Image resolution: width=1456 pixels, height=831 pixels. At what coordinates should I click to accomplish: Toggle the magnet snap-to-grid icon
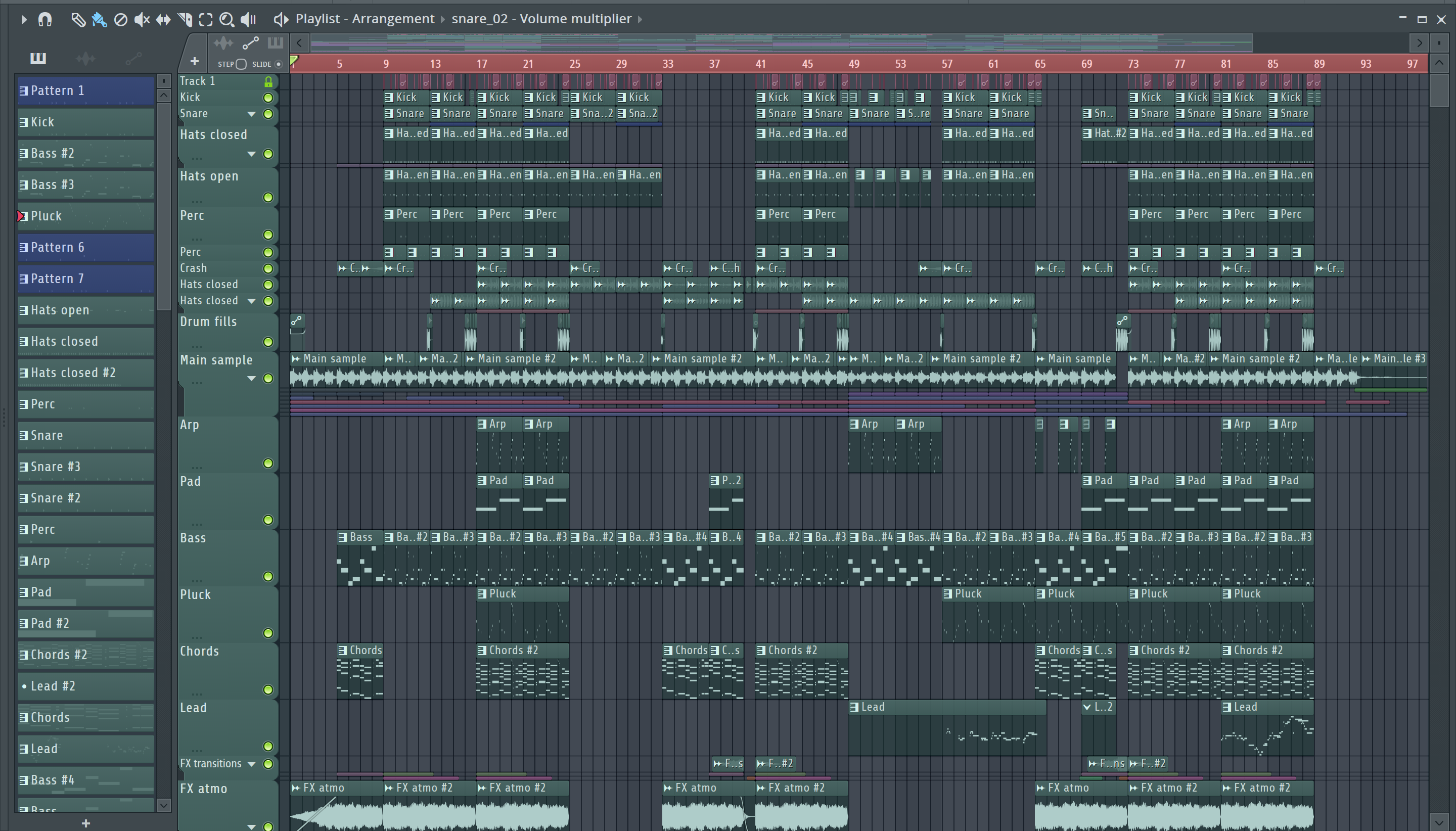(x=44, y=19)
